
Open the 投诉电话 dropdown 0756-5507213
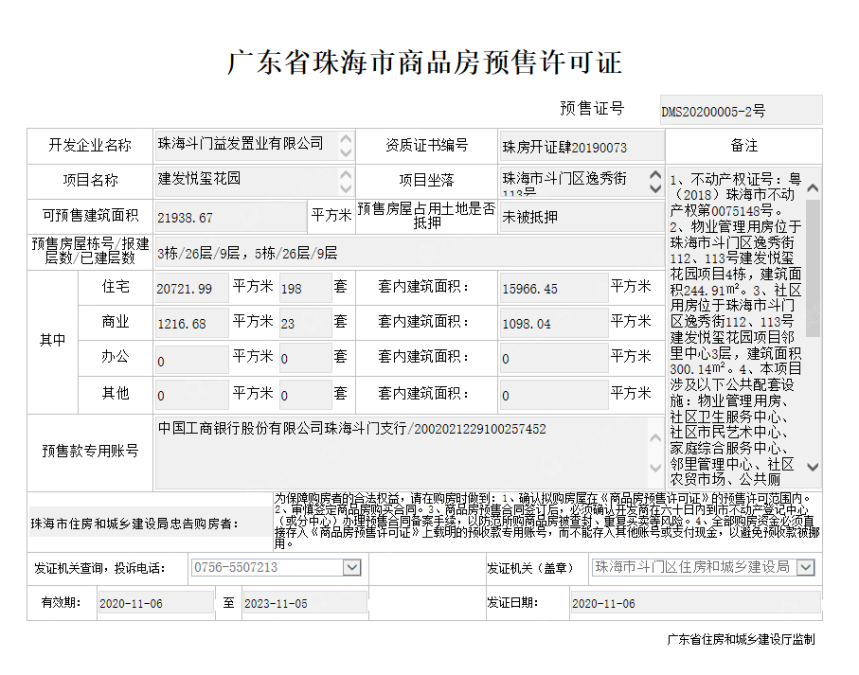pos(276,567)
